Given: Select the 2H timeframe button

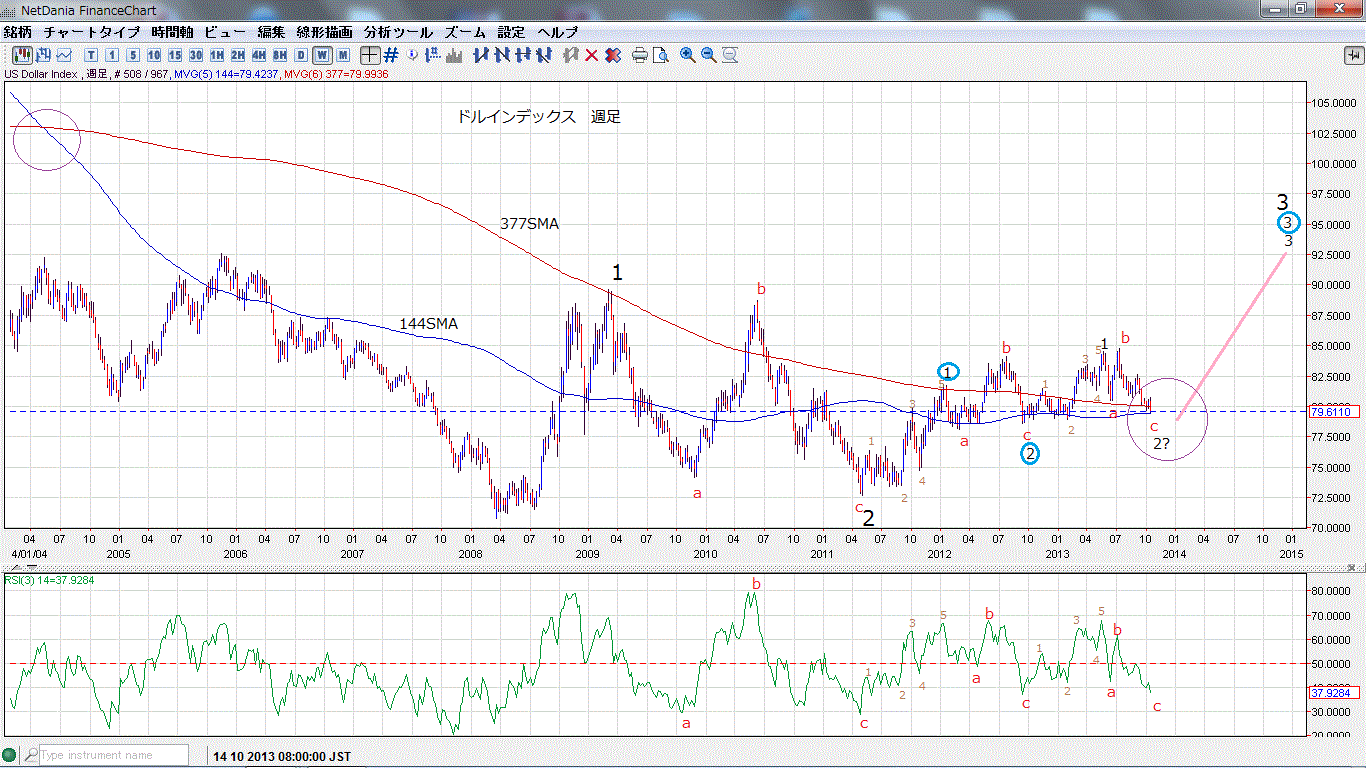Looking at the screenshot, I should coord(238,55).
